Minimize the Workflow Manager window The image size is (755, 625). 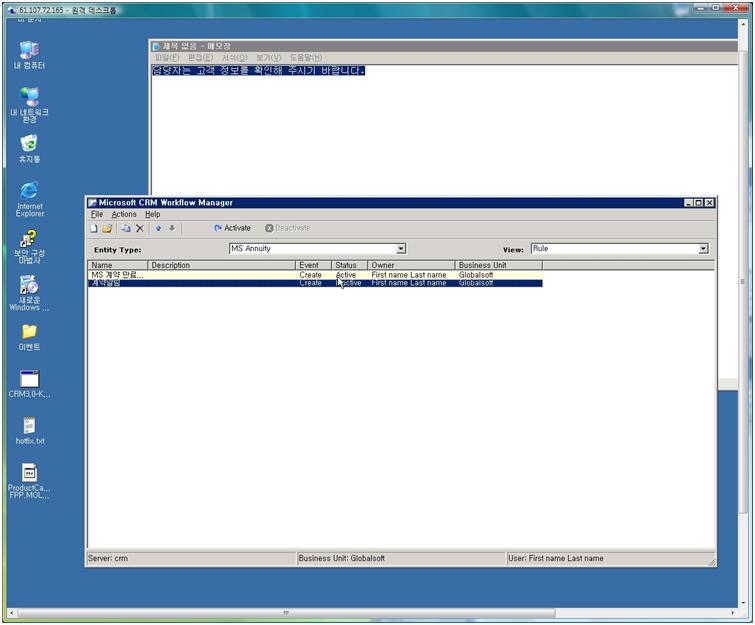pyautogui.click(x=689, y=203)
